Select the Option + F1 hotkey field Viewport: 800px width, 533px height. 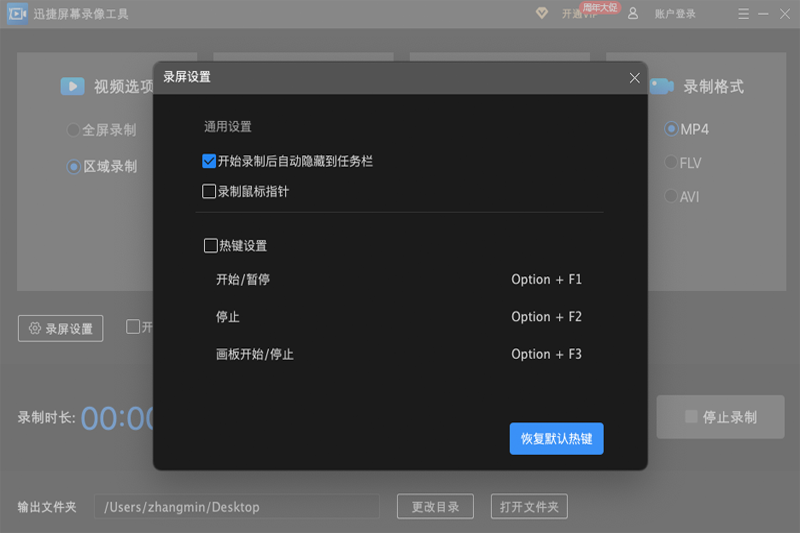click(546, 280)
